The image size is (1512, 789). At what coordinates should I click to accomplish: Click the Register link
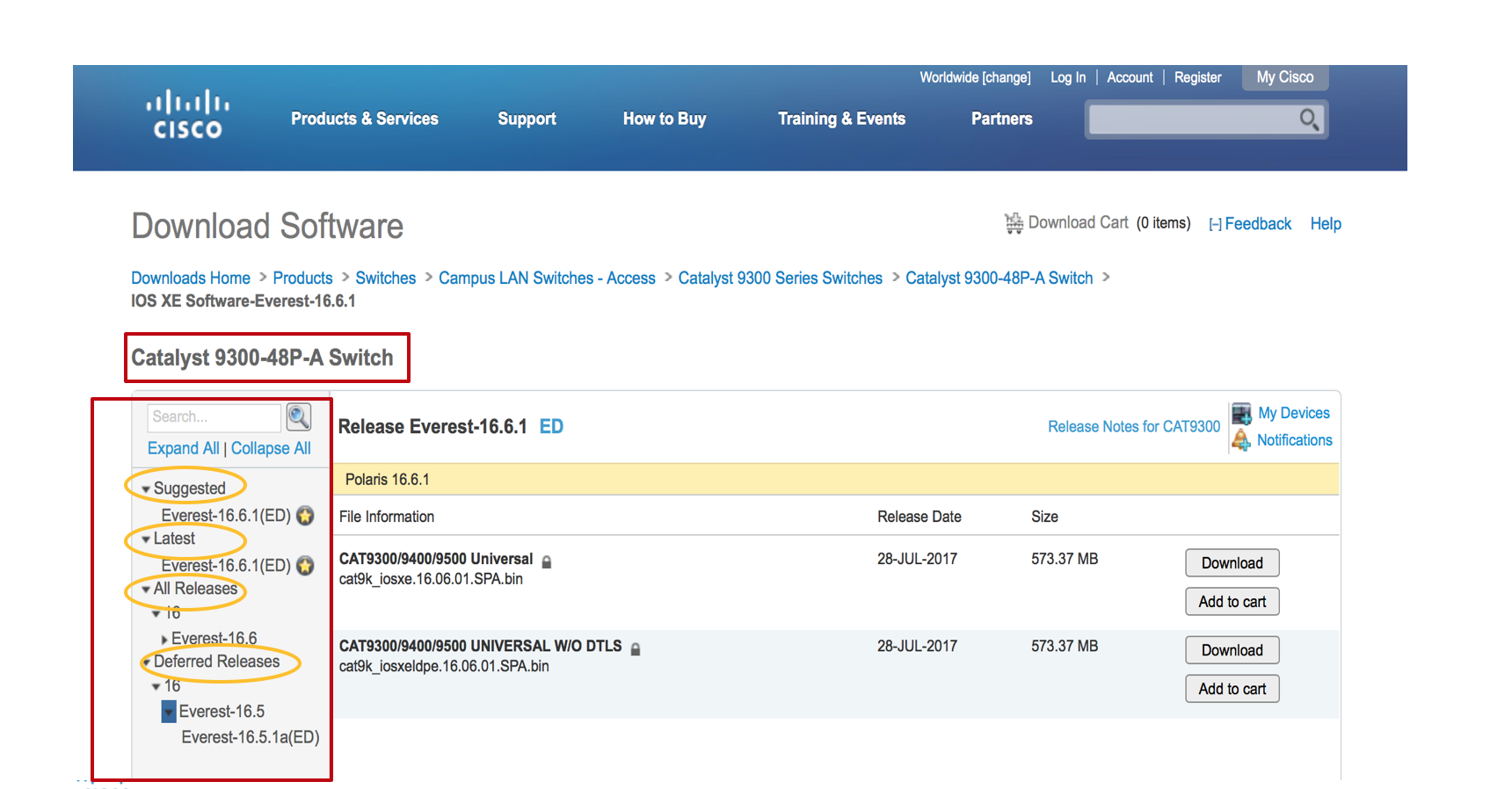(x=1197, y=77)
